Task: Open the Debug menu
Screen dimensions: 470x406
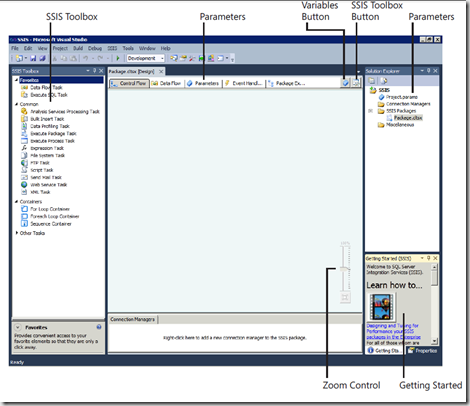Action: [95, 48]
